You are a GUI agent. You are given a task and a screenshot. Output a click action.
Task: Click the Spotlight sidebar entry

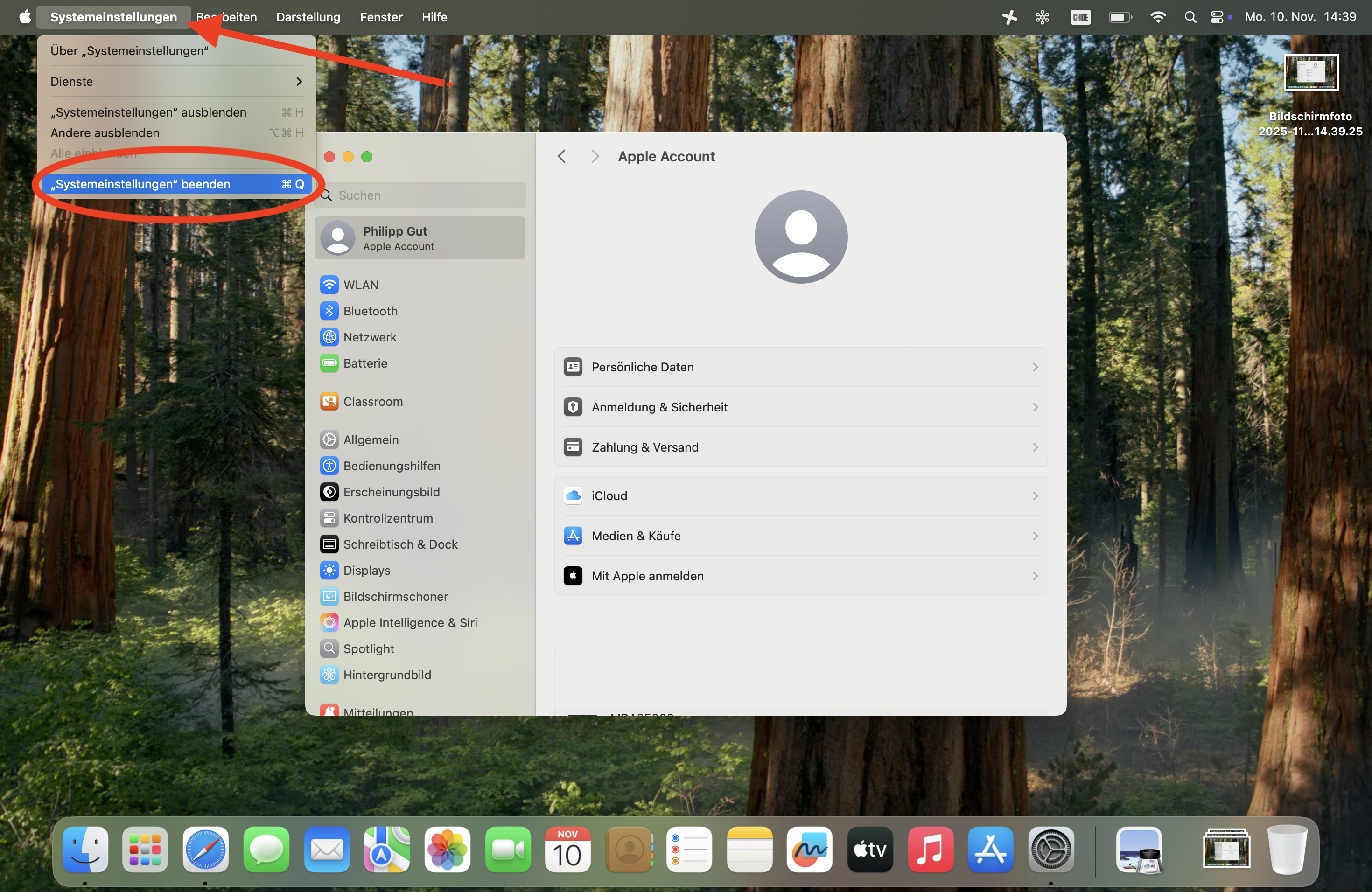(368, 649)
